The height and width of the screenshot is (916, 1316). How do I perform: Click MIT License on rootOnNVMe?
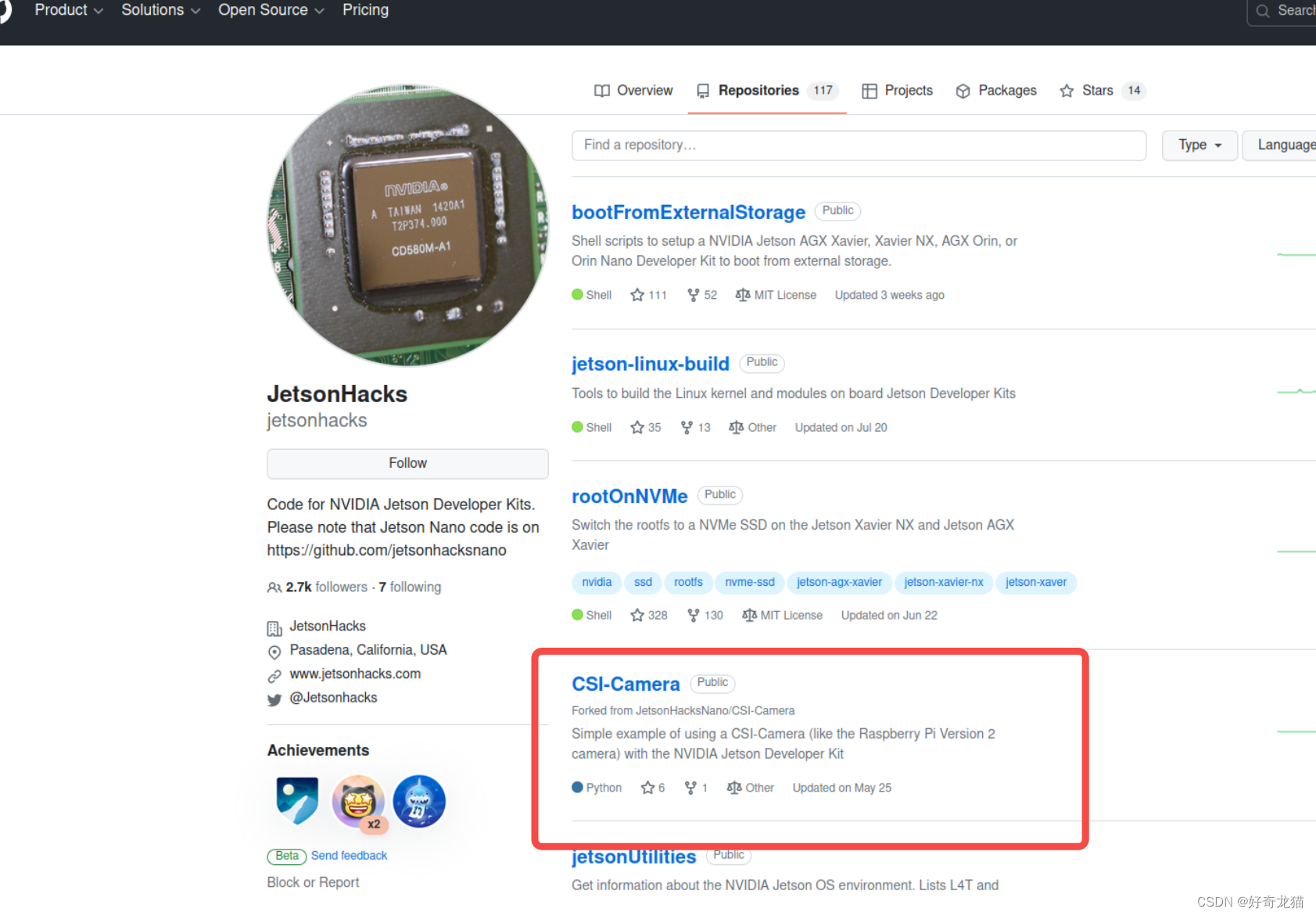click(x=782, y=615)
